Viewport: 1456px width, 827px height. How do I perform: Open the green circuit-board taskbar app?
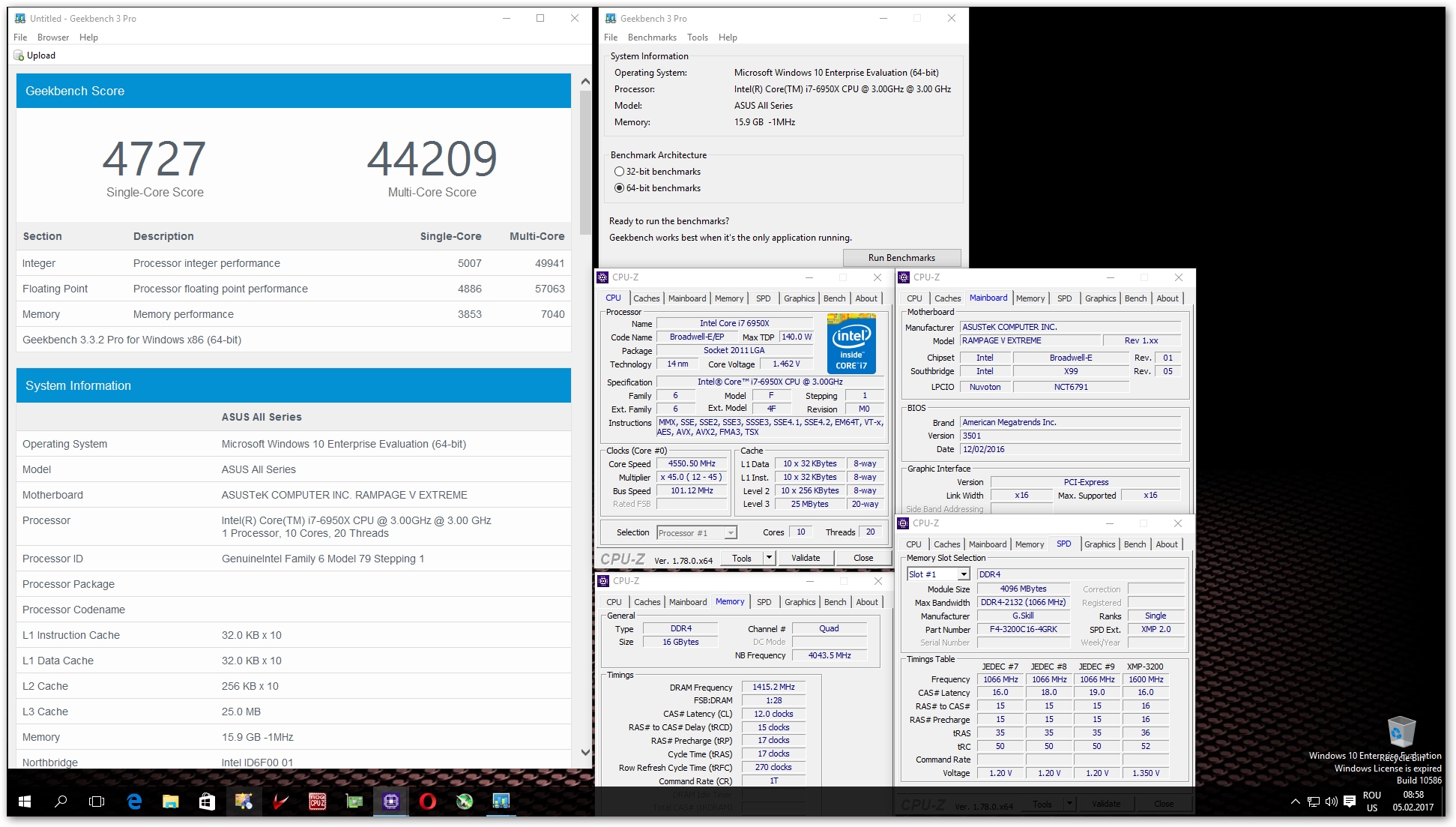(x=354, y=802)
